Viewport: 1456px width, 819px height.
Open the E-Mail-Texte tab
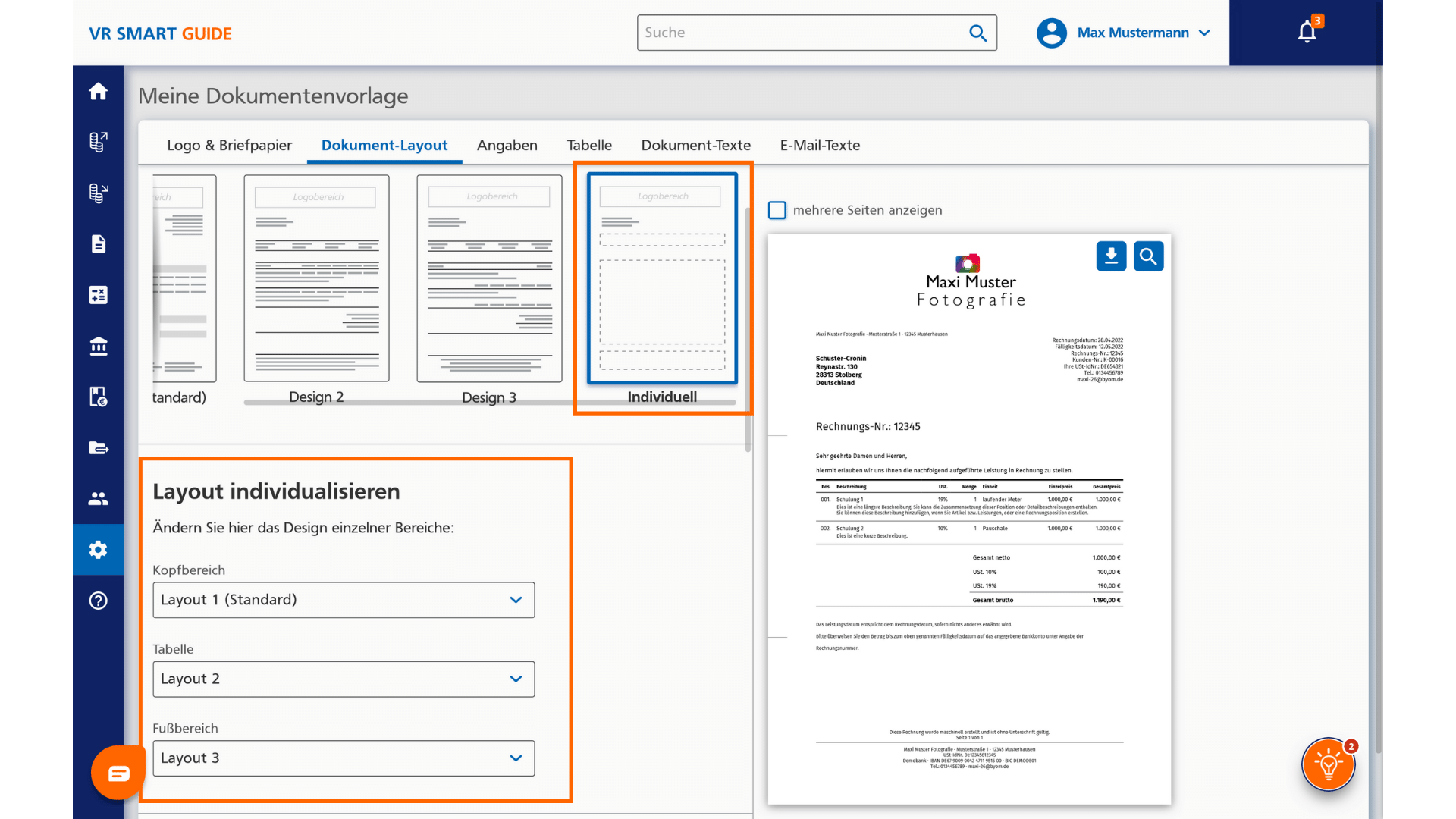[820, 145]
